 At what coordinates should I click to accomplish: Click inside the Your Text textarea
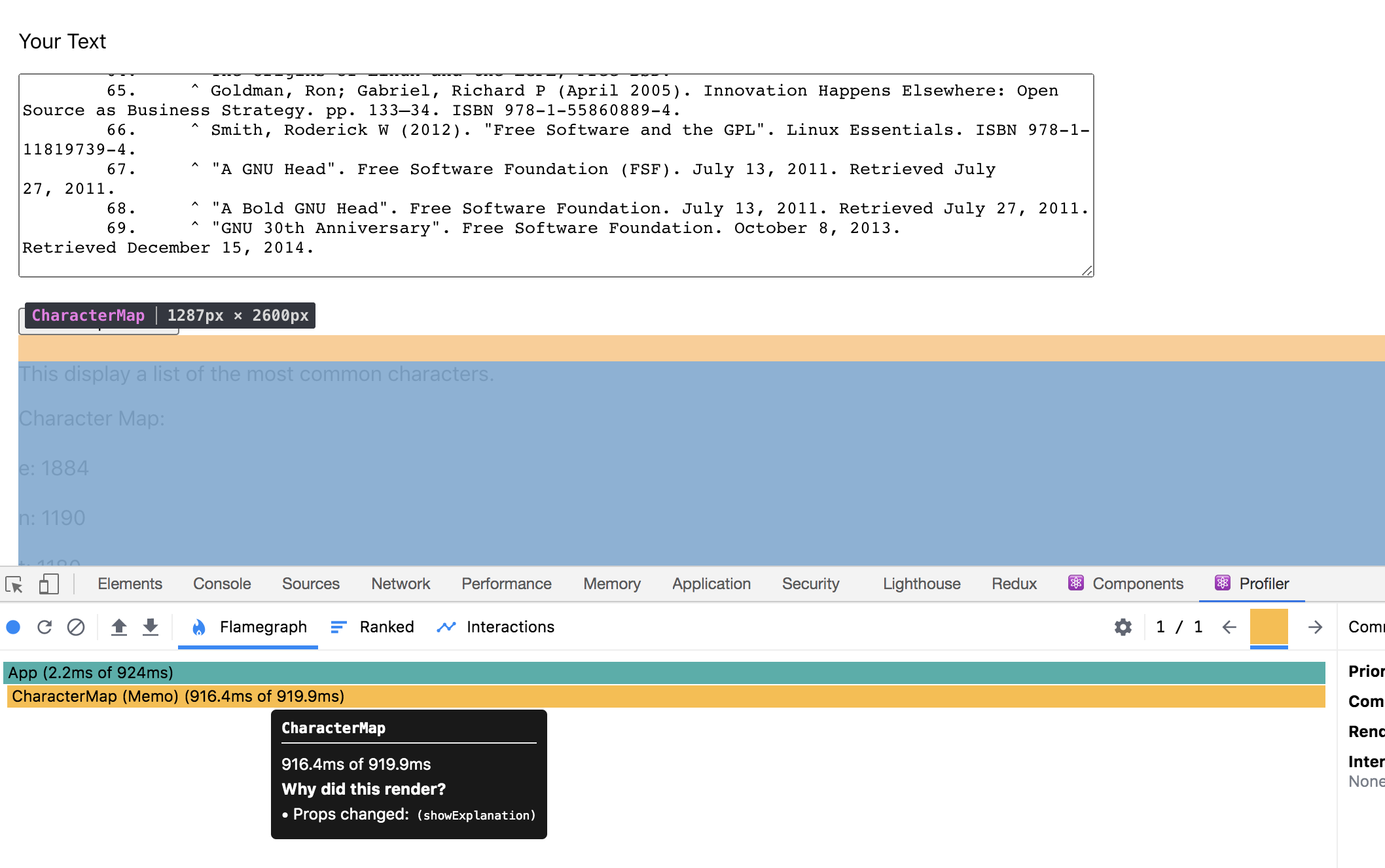tap(556, 175)
